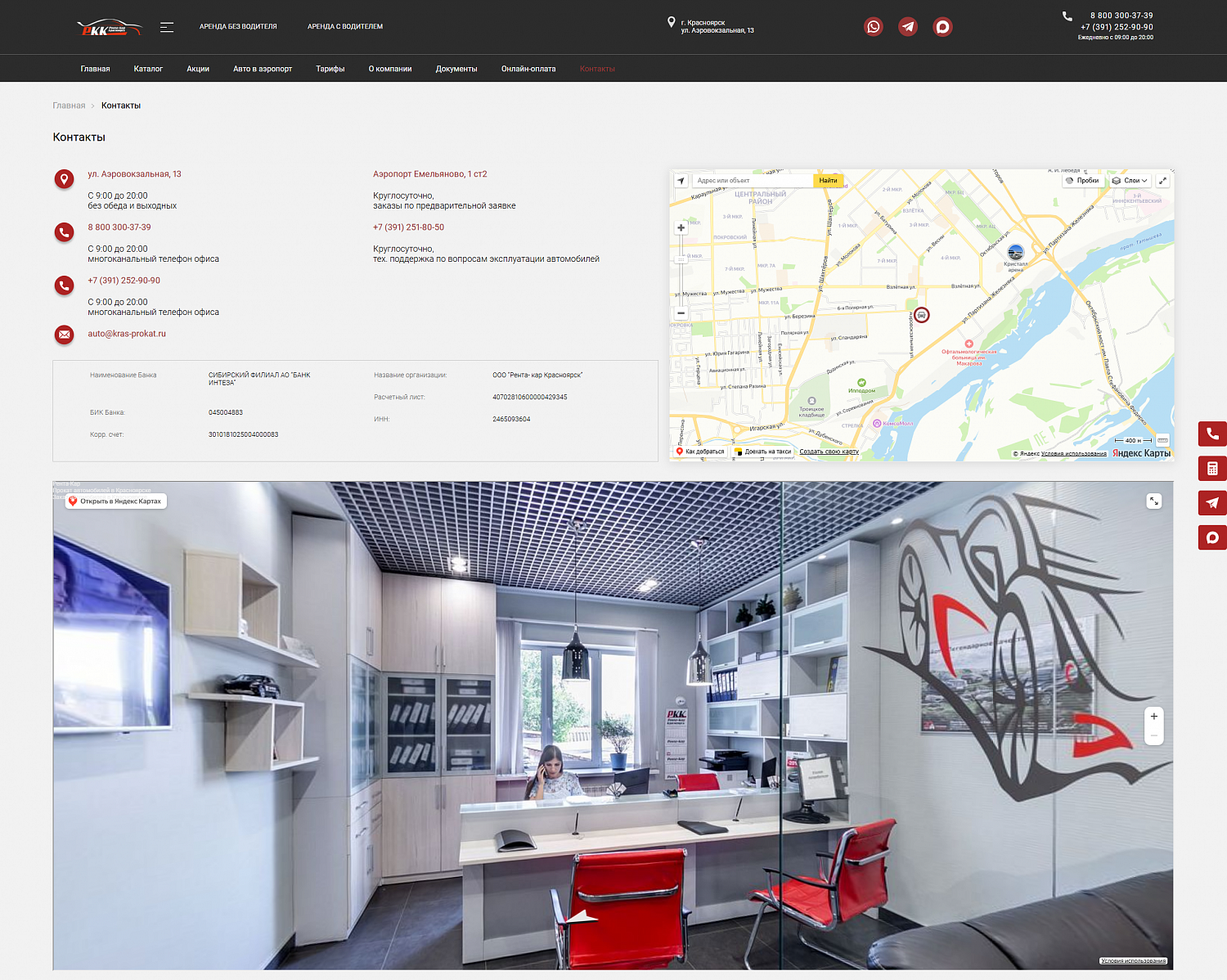This screenshot has height=980, width=1227.
Task: Zoom in the map with plus button
Action: pyautogui.click(x=681, y=228)
